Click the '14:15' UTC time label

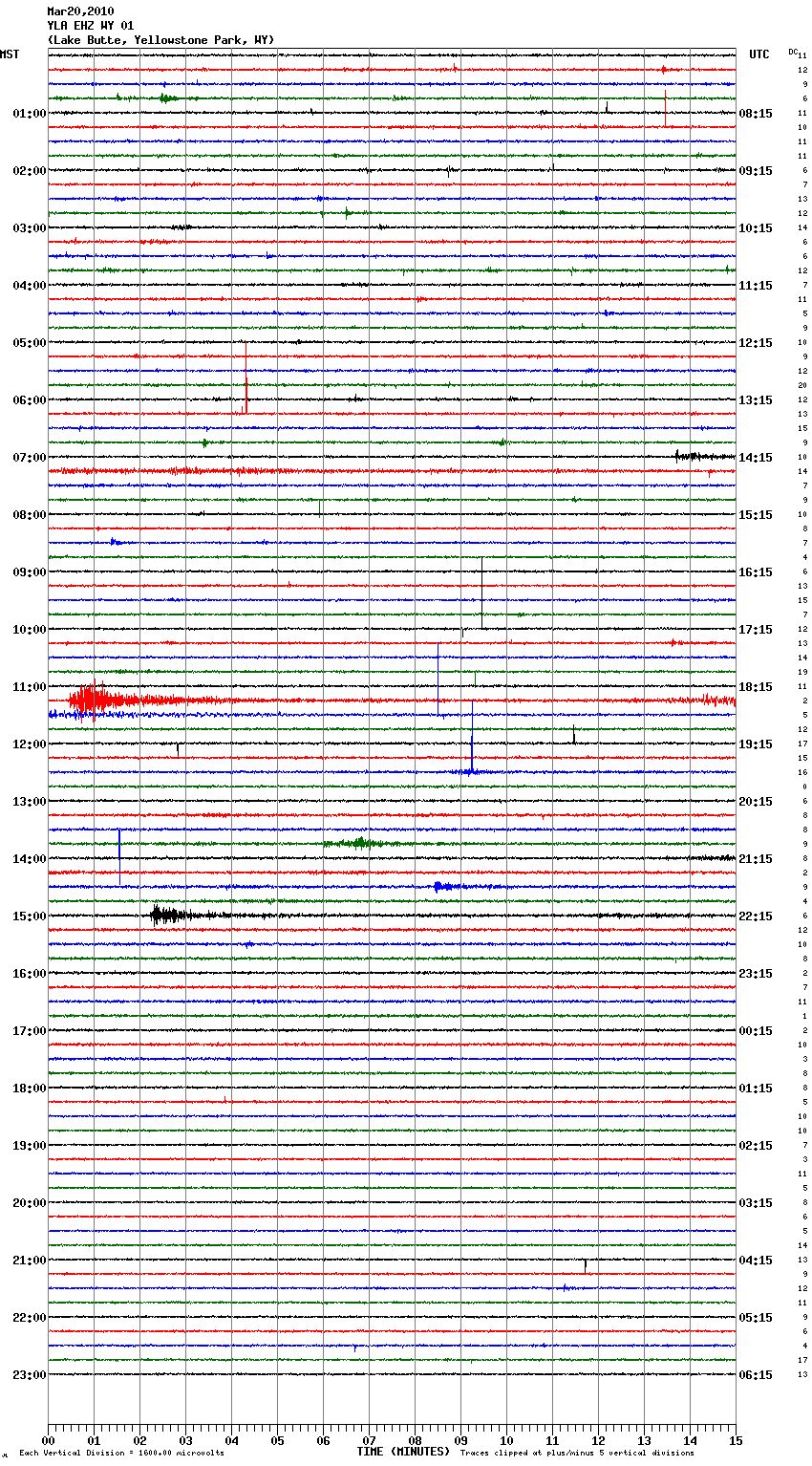coord(756,458)
